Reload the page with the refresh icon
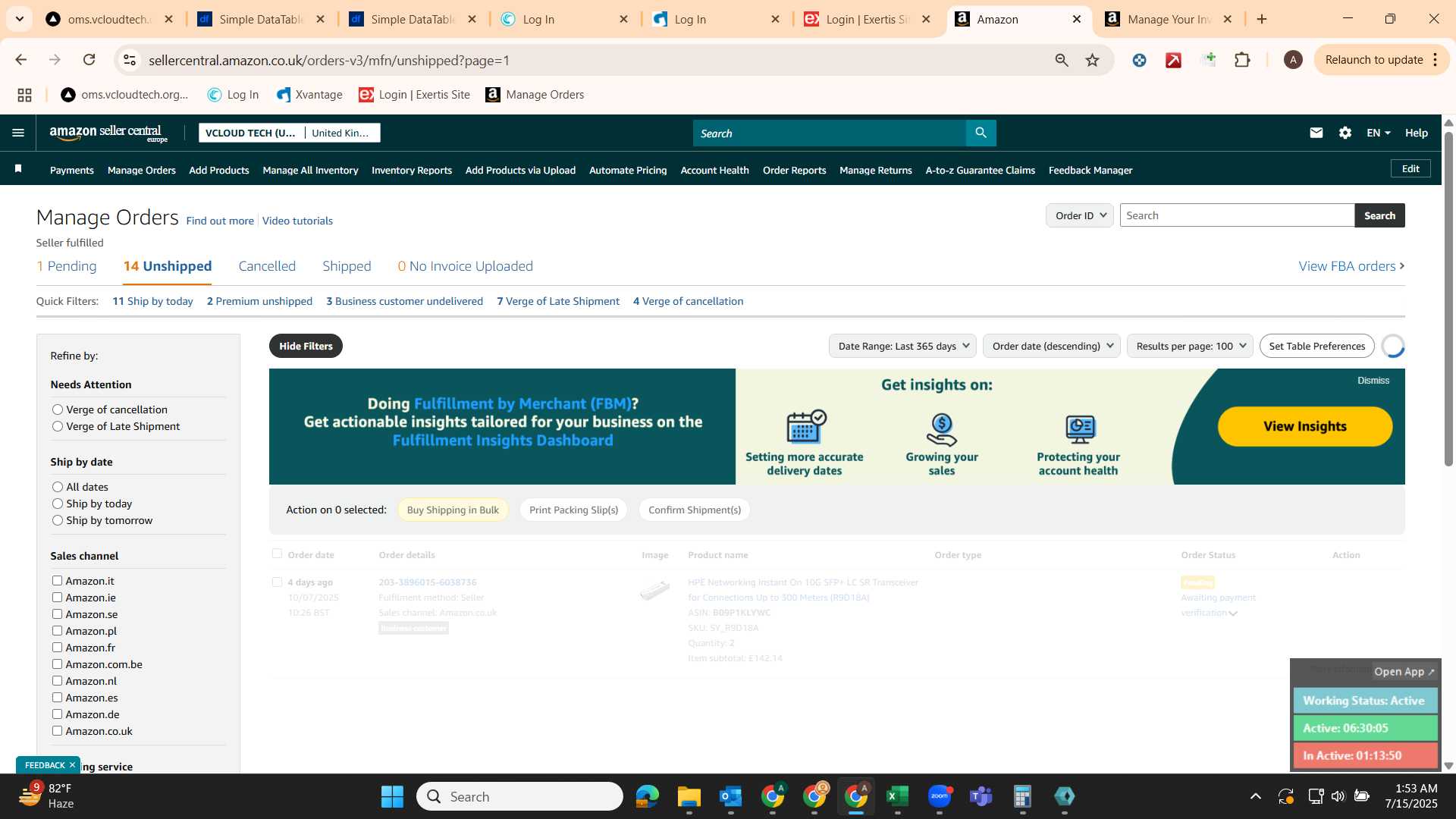Screen dimensions: 1456x819 89,60
